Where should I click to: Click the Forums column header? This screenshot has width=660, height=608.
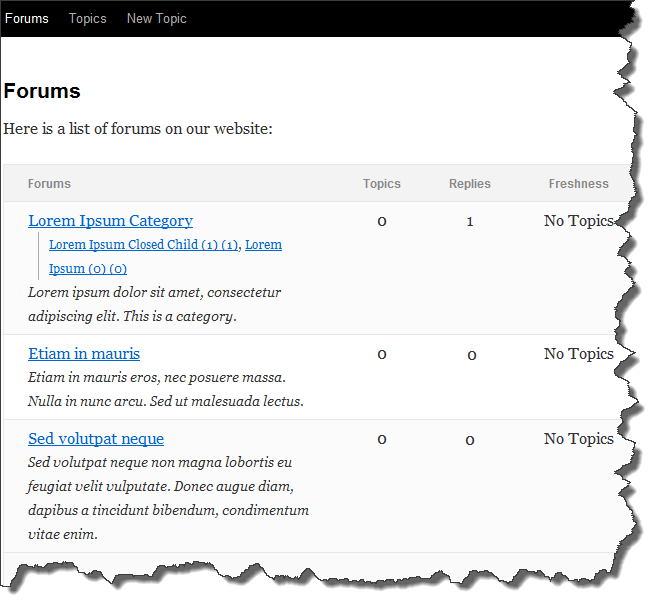49,184
